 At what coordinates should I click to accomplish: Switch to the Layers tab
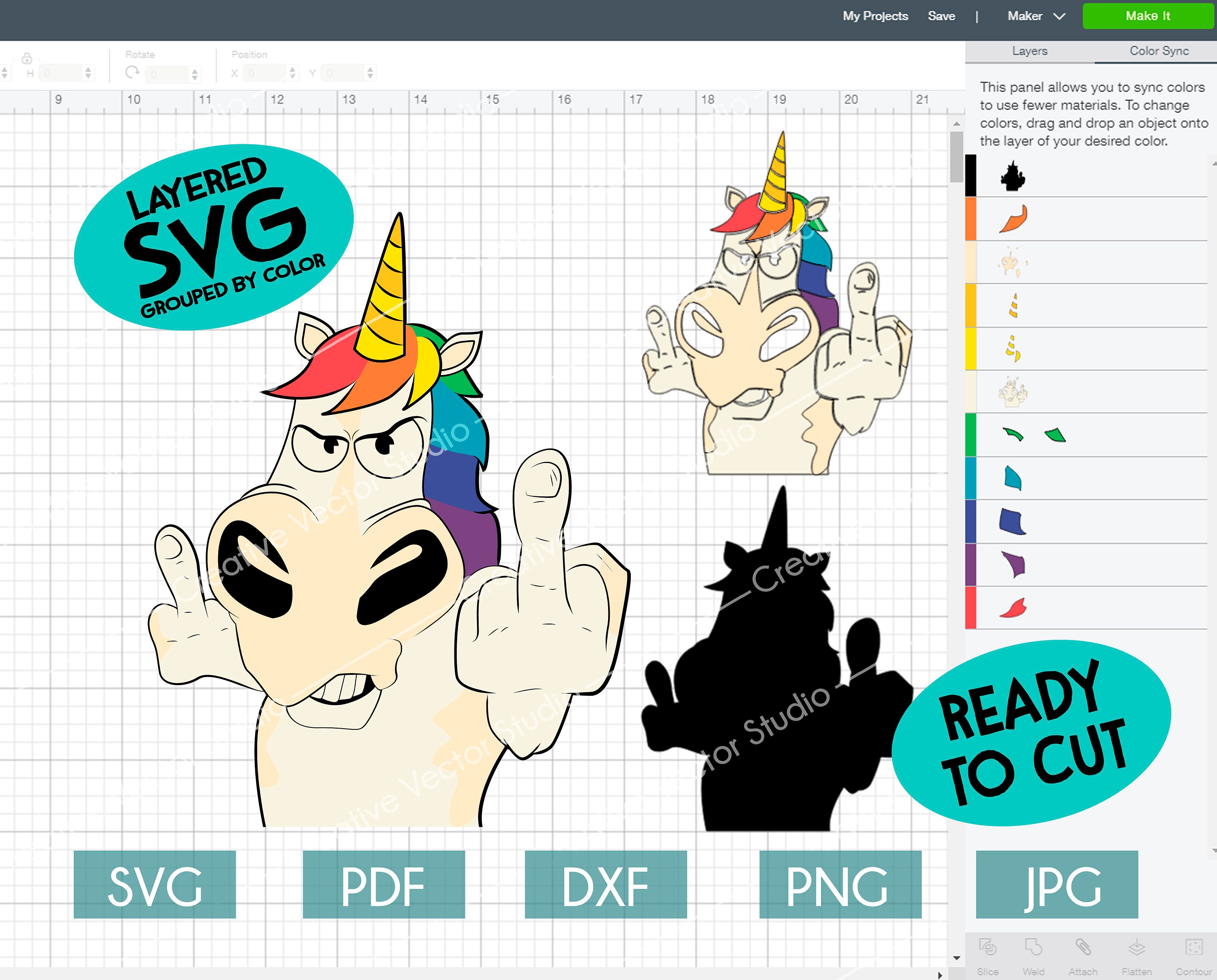click(x=1030, y=51)
